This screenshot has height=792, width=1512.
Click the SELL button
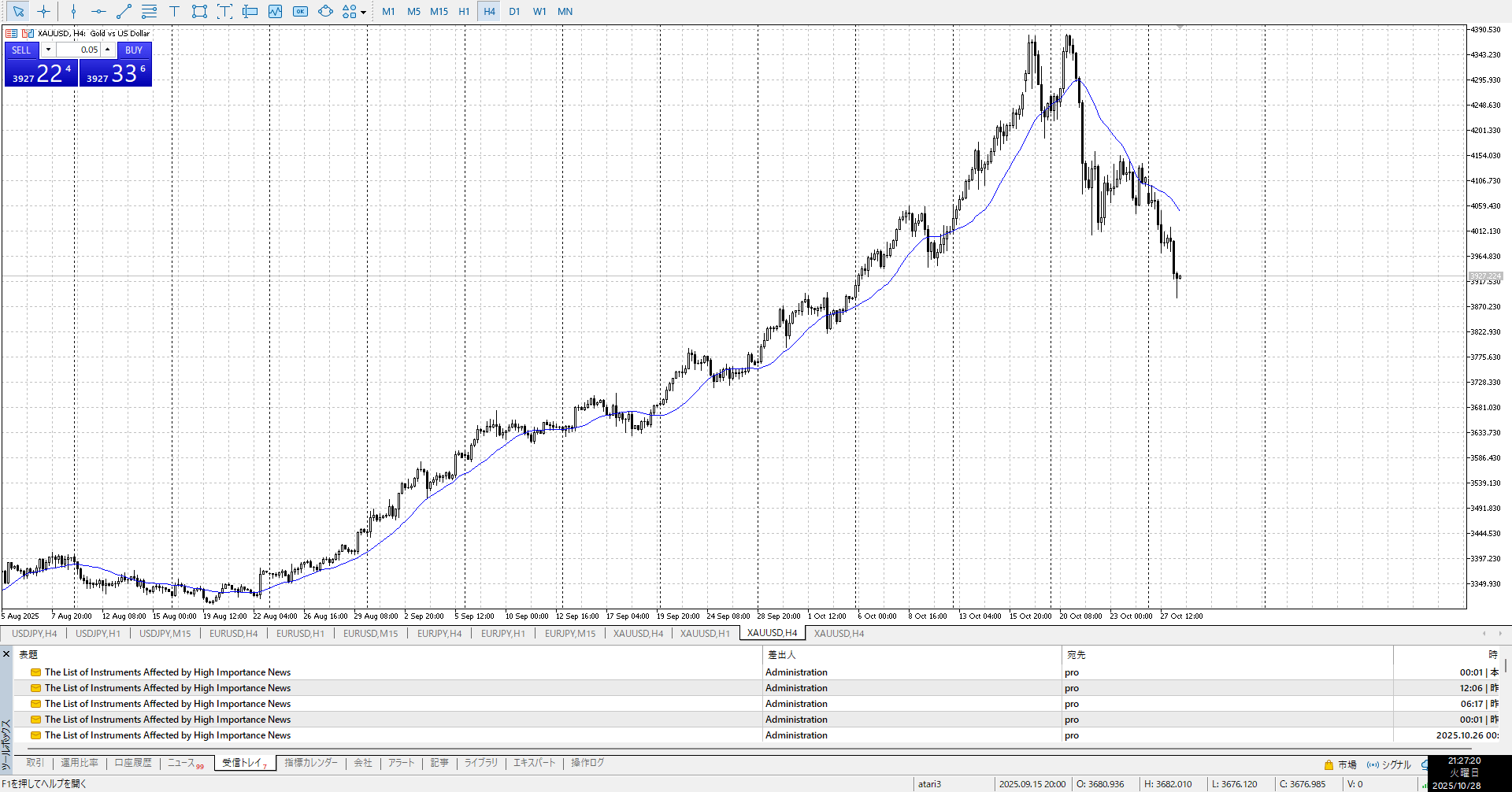point(21,50)
